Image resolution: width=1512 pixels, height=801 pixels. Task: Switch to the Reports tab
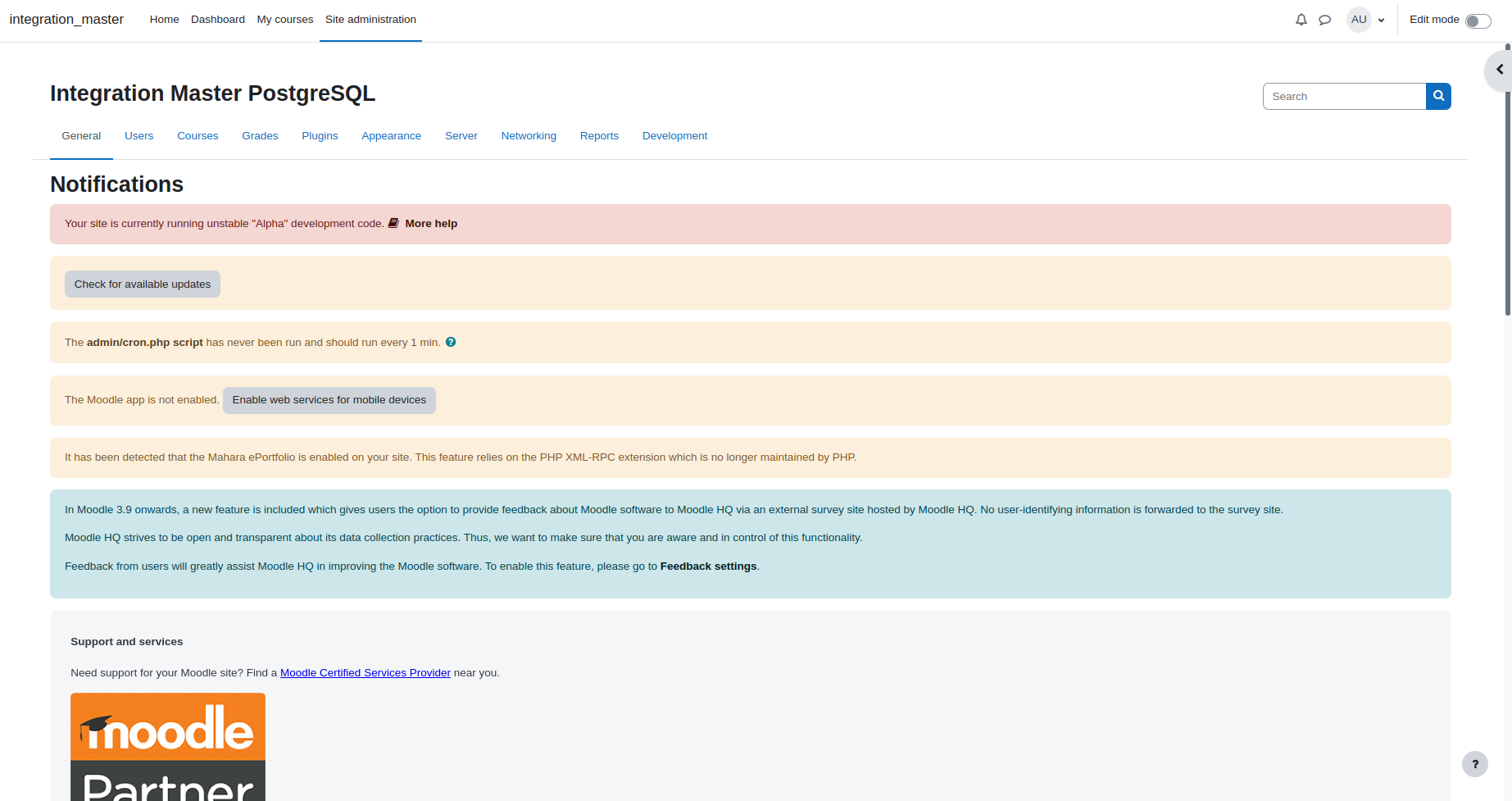(x=599, y=136)
